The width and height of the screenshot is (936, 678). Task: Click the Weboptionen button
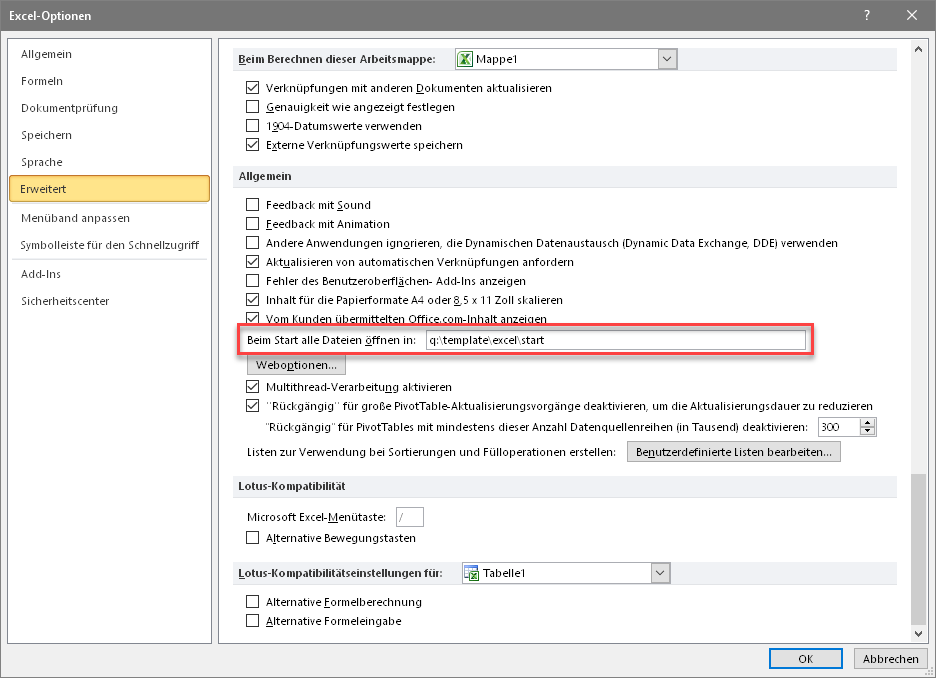click(295, 365)
